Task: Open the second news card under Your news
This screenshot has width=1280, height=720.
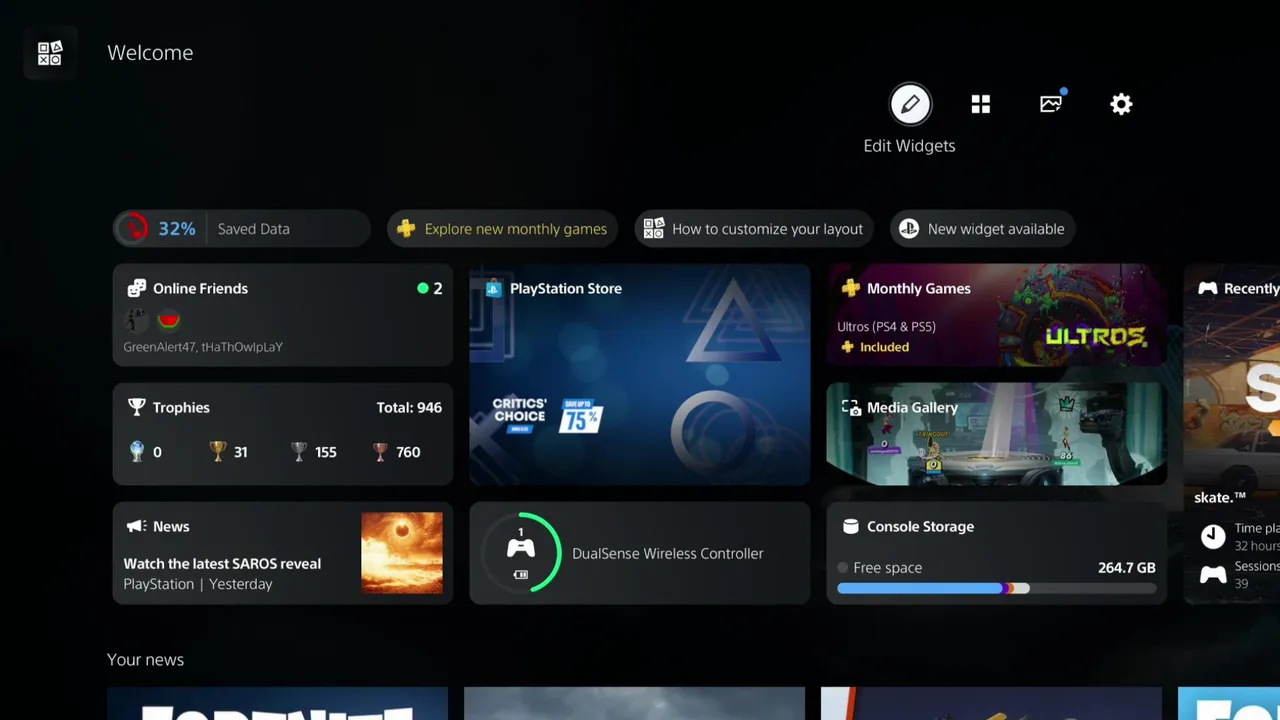Action: (634, 703)
